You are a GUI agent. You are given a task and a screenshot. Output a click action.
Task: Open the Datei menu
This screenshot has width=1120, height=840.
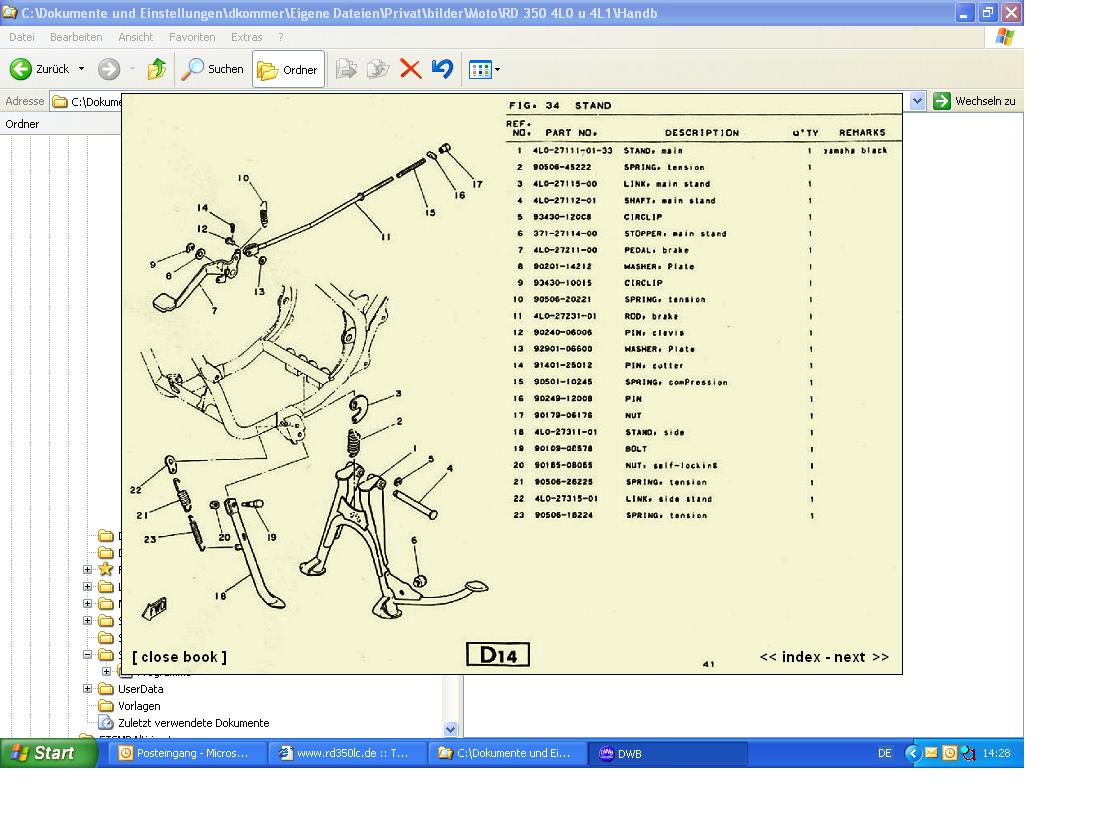point(21,37)
